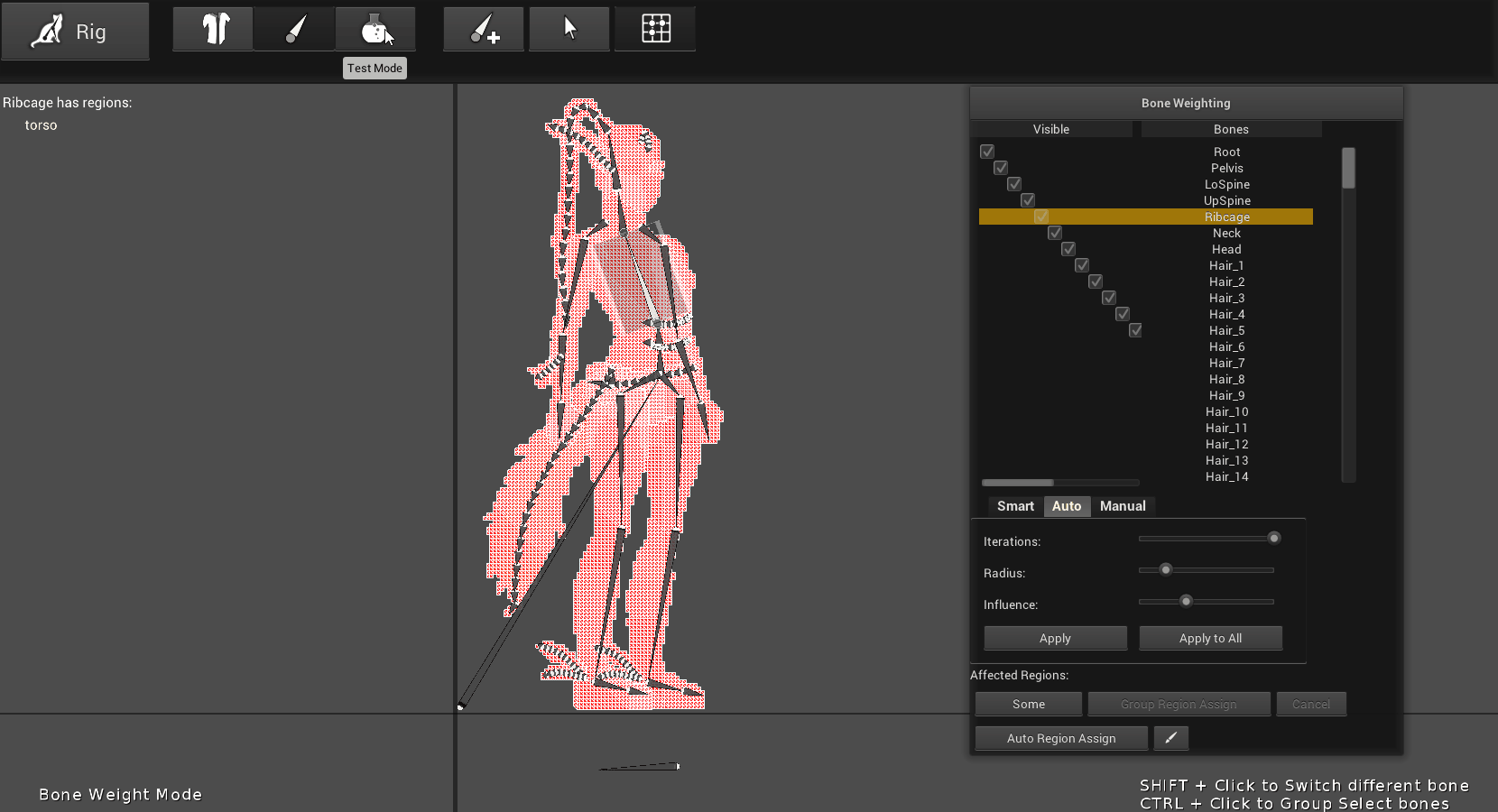Select the Hair_6 bone in list
Image resolution: width=1498 pixels, height=812 pixels.
click(x=1227, y=346)
